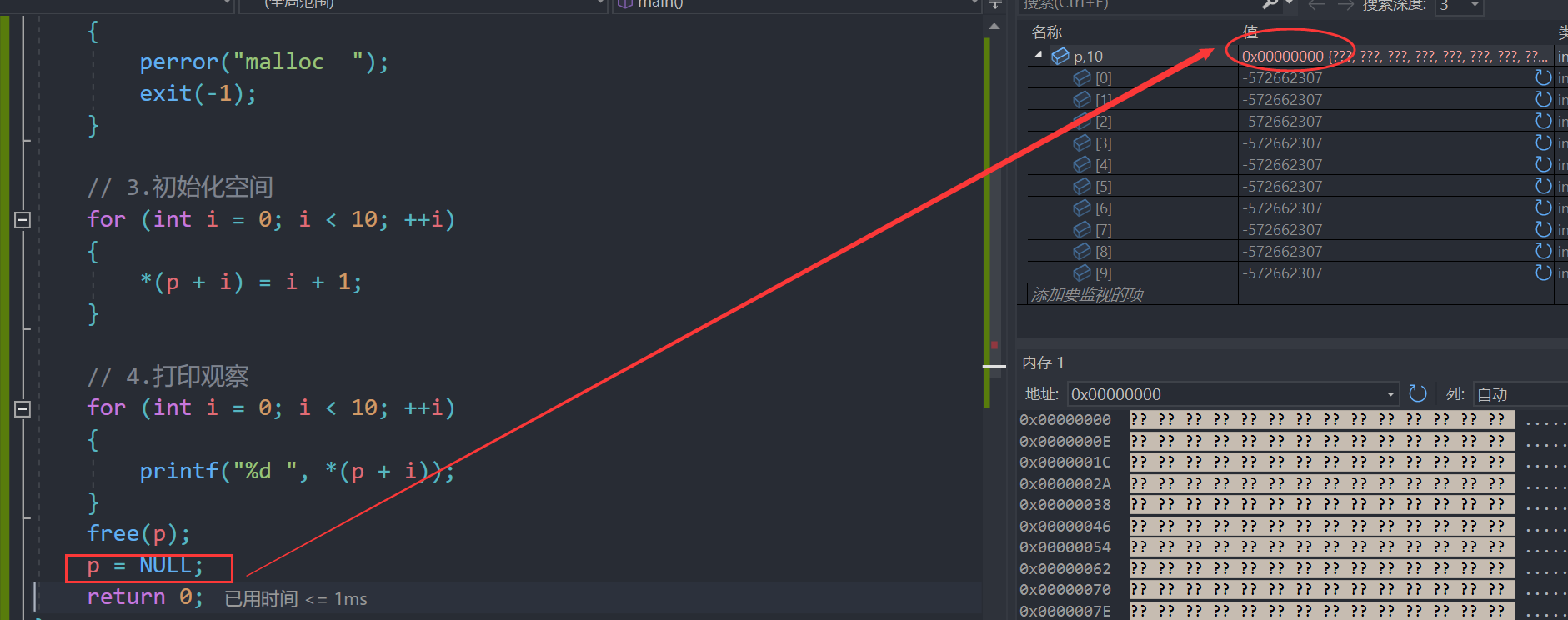Click the cube icon of element [0]
Image resolution: width=1568 pixels, height=620 pixels.
click(1081, 77)
